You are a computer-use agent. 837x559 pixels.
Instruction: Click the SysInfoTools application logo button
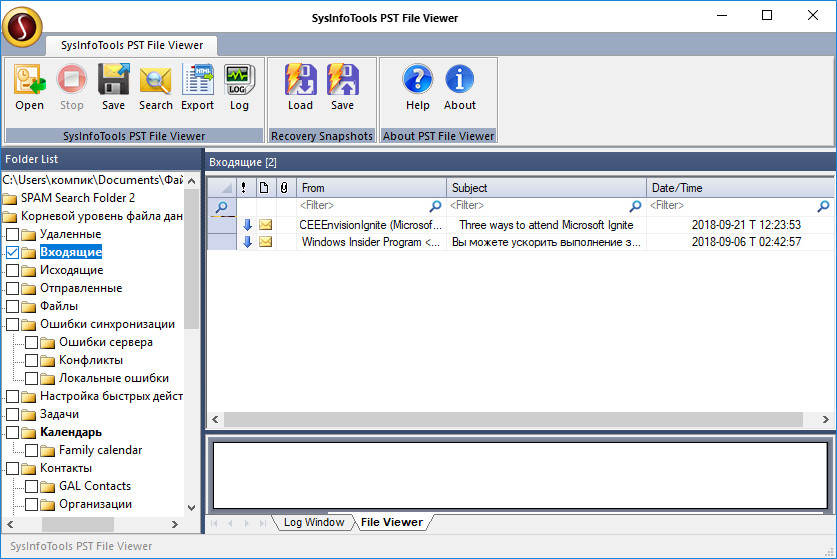point(22,26)
